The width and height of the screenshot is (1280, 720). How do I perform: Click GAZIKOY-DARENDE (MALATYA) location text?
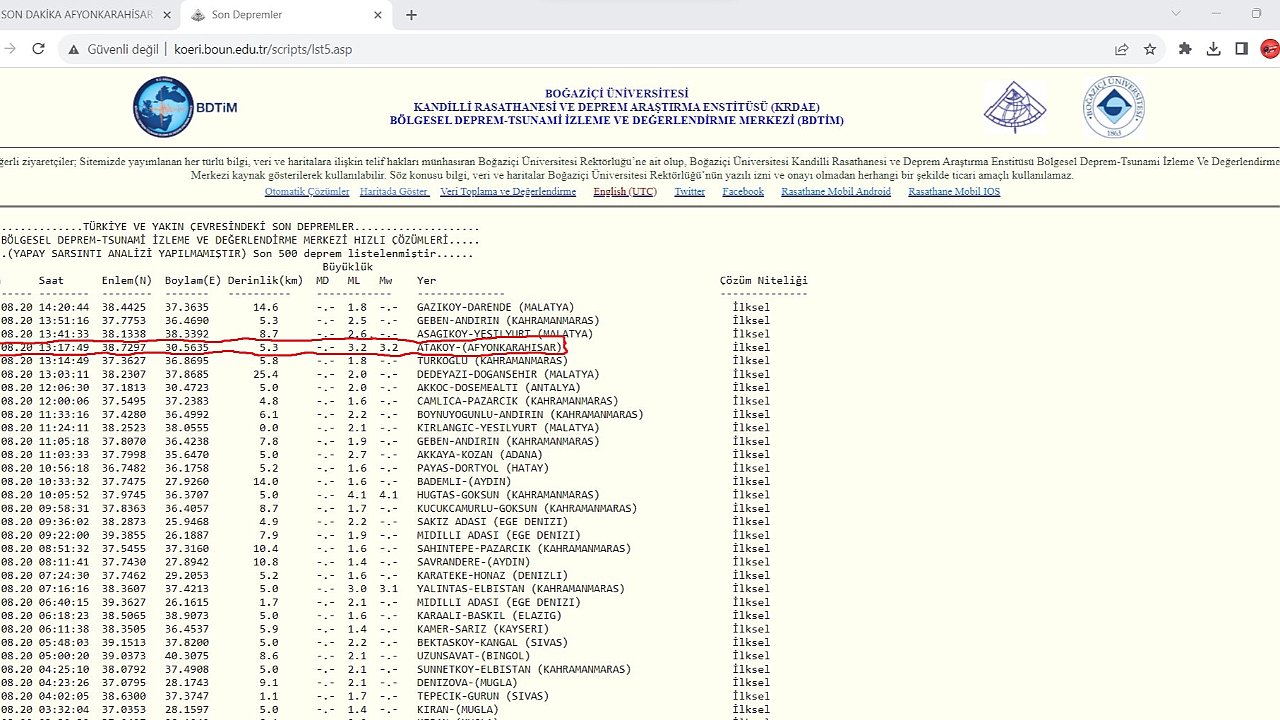495,307
